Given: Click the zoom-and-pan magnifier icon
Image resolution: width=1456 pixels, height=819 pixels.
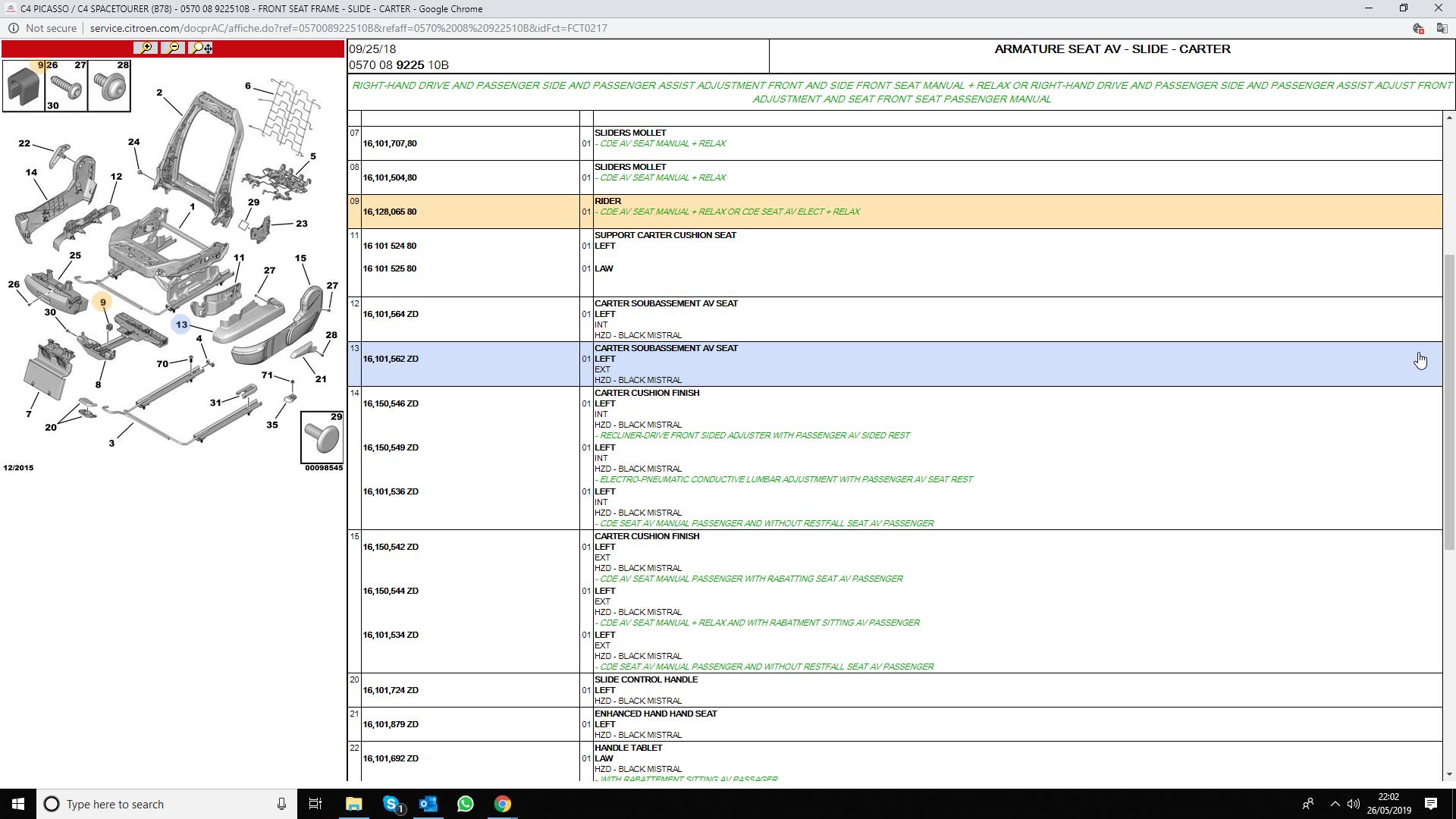Looking at the screenshot, I should 201,48.
